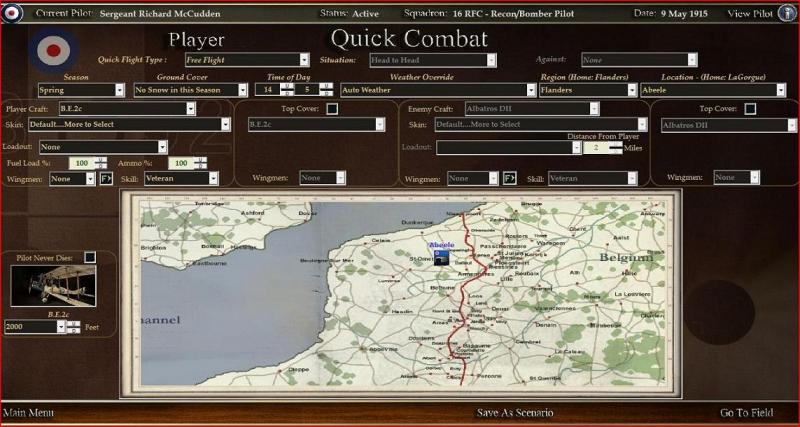Click the squadron text 16 RFC - Recon/Bomber Pilot
The width and height of the screenshot is (800, 427).
(x=513, y=14)
